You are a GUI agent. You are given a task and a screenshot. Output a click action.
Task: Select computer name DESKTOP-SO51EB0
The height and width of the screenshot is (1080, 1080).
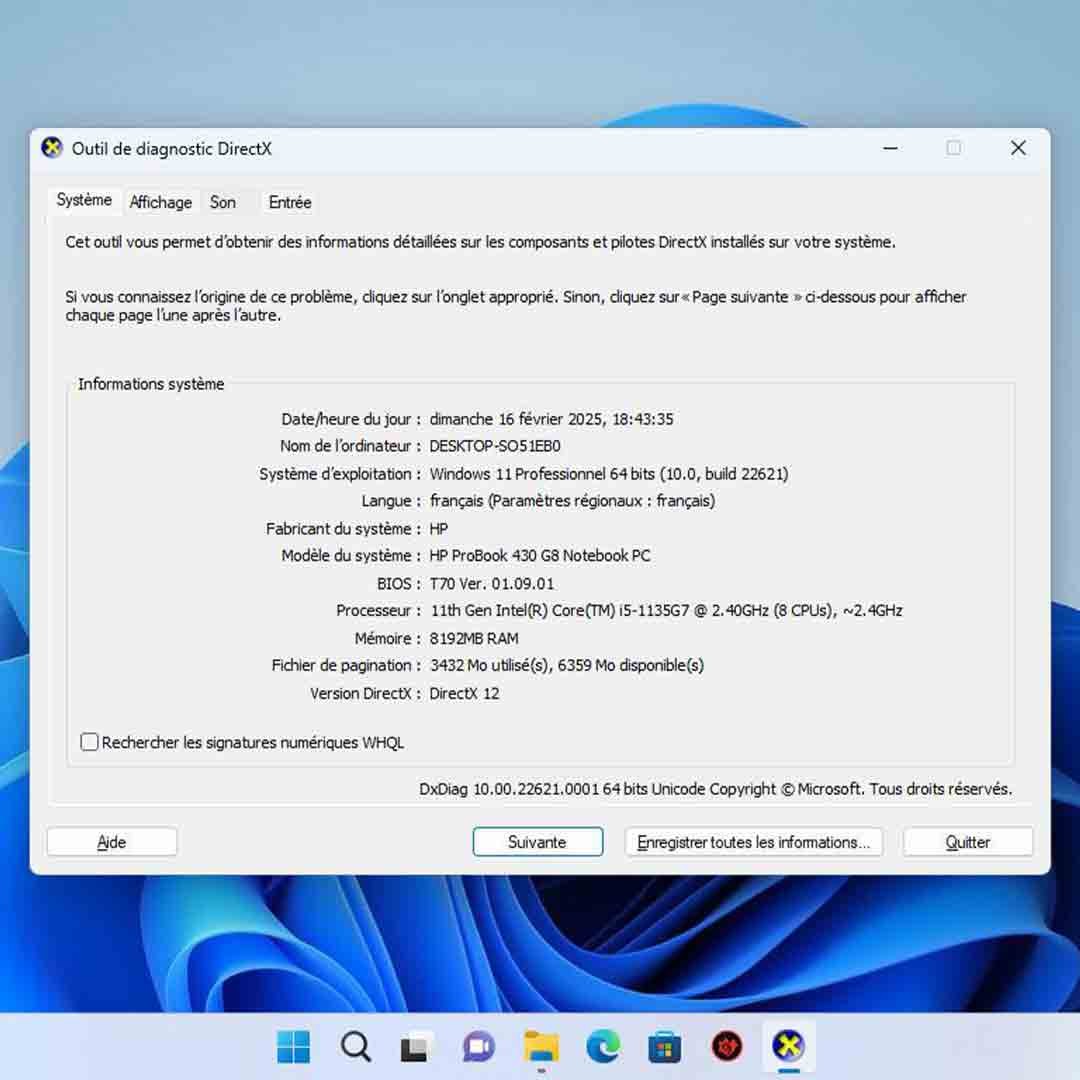(495, 446)
